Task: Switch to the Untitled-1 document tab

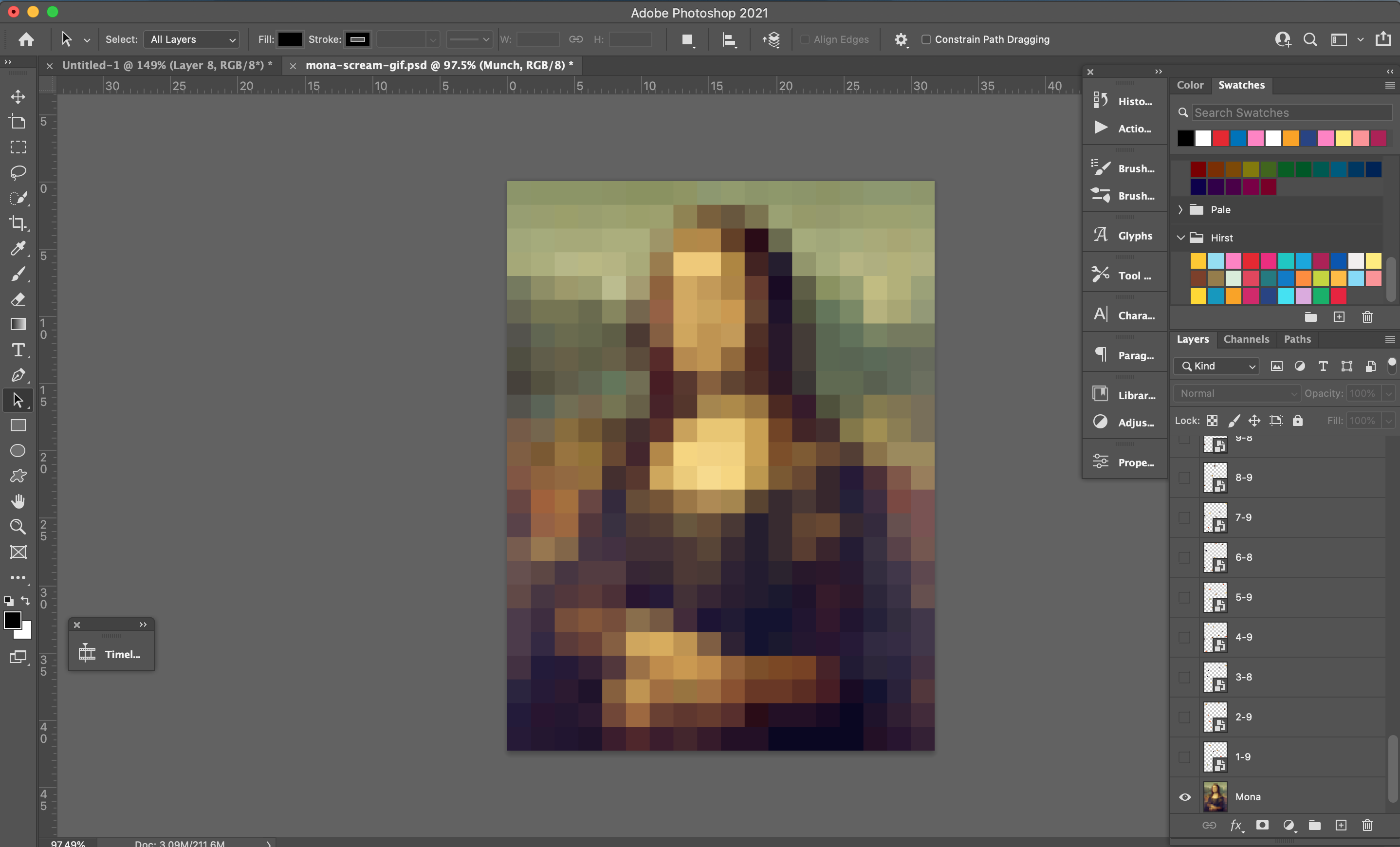Action: (x=167, y=65)
